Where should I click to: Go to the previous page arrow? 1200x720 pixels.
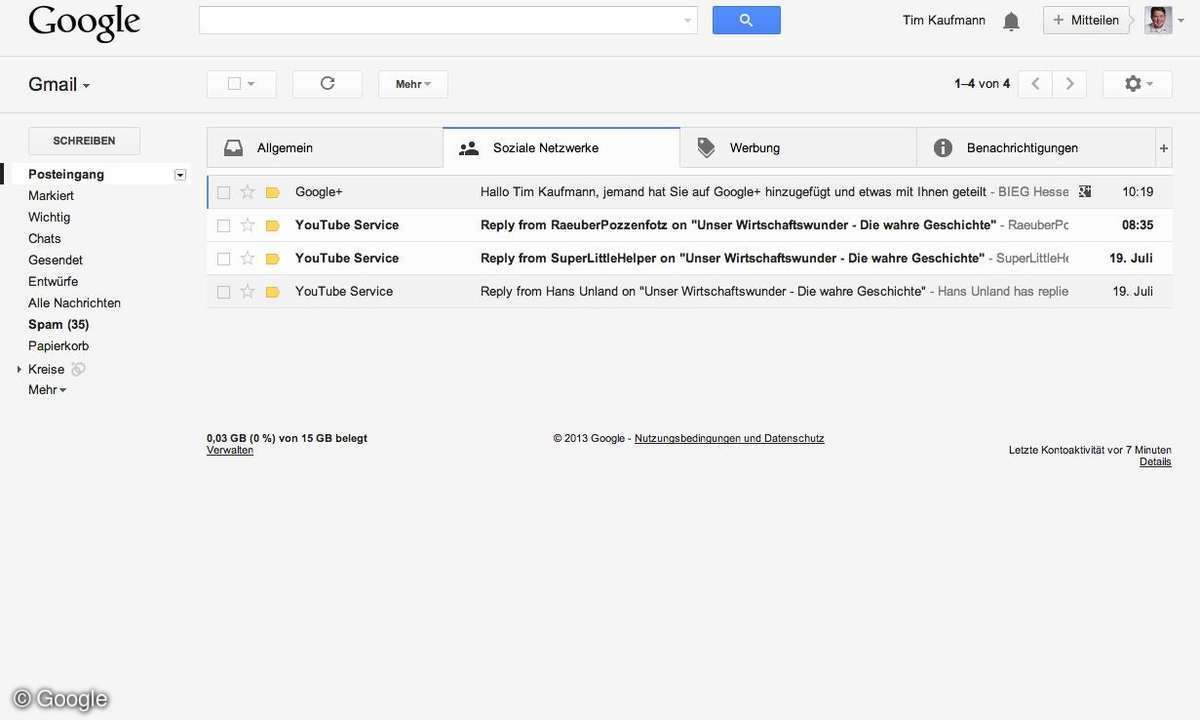click(x=1035, y=84)
